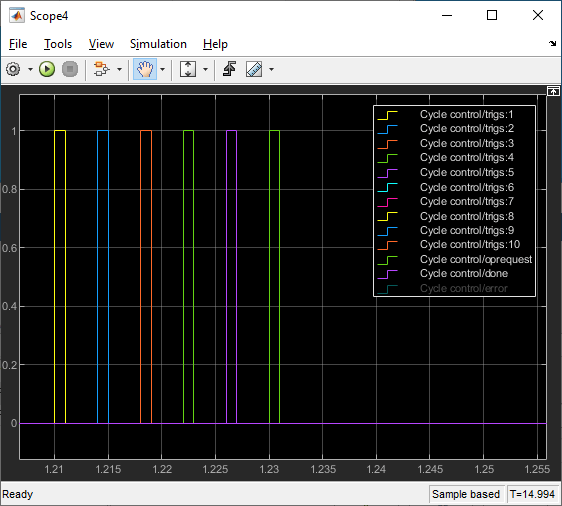Viewport: 562px width, 506px height.
Task: Expand the configuration properties dropdown arrow
Action: (x=30, y=70)
